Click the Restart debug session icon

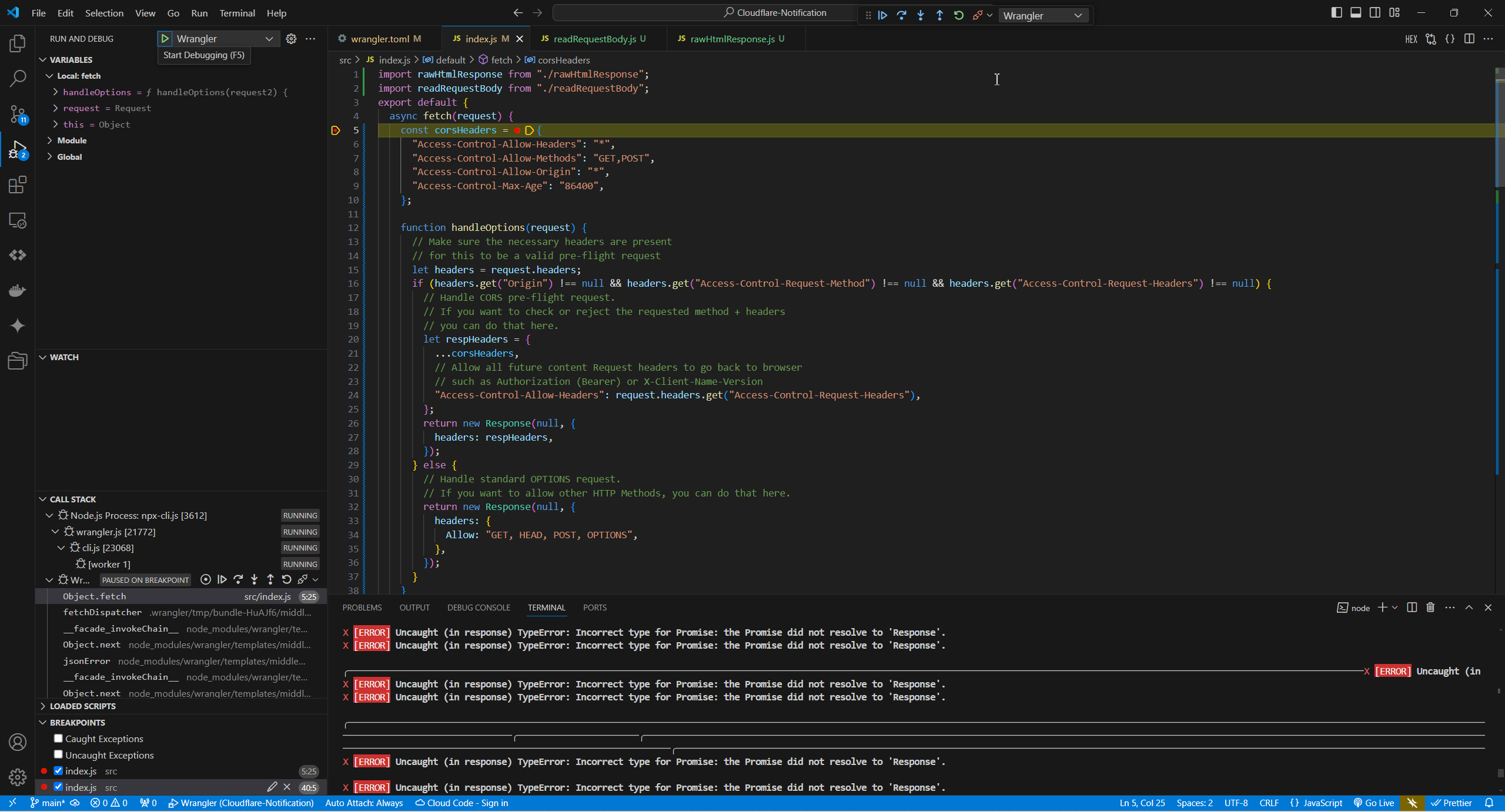pos(958,15)
